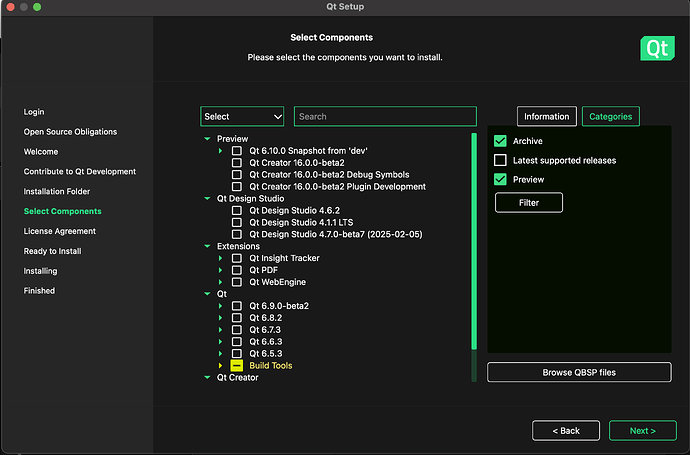Open the Select dropdown
Viewport: 690px width, 455px height.
click(x=242, y=117)
